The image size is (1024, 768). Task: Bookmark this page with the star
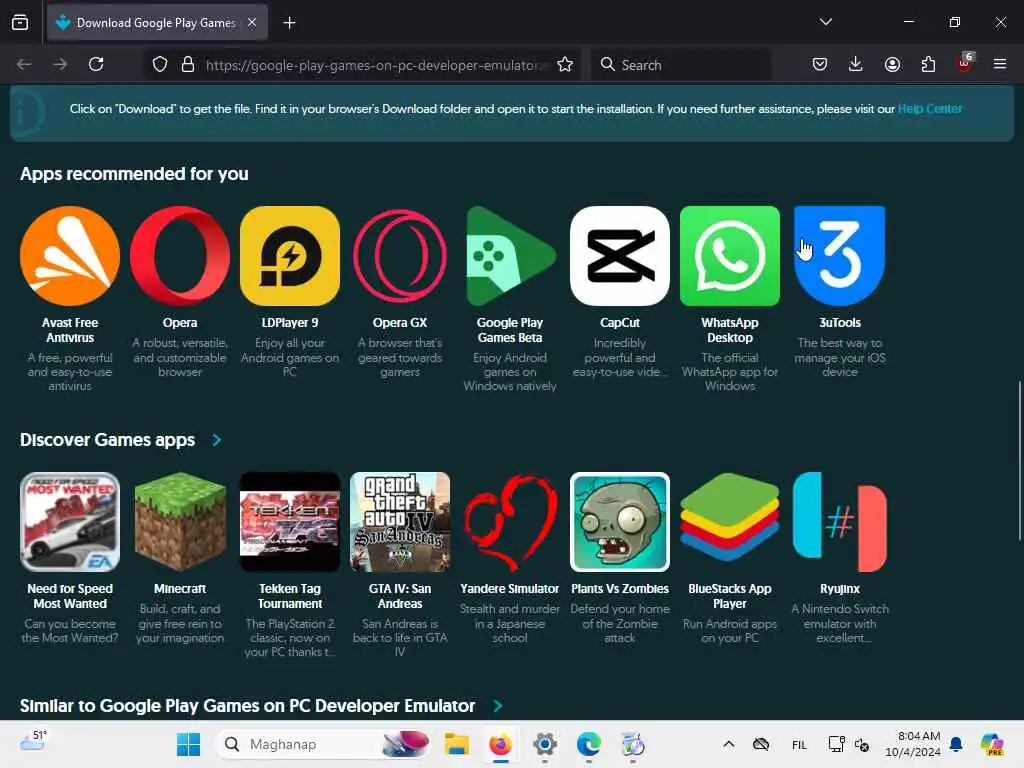point(565,64)
